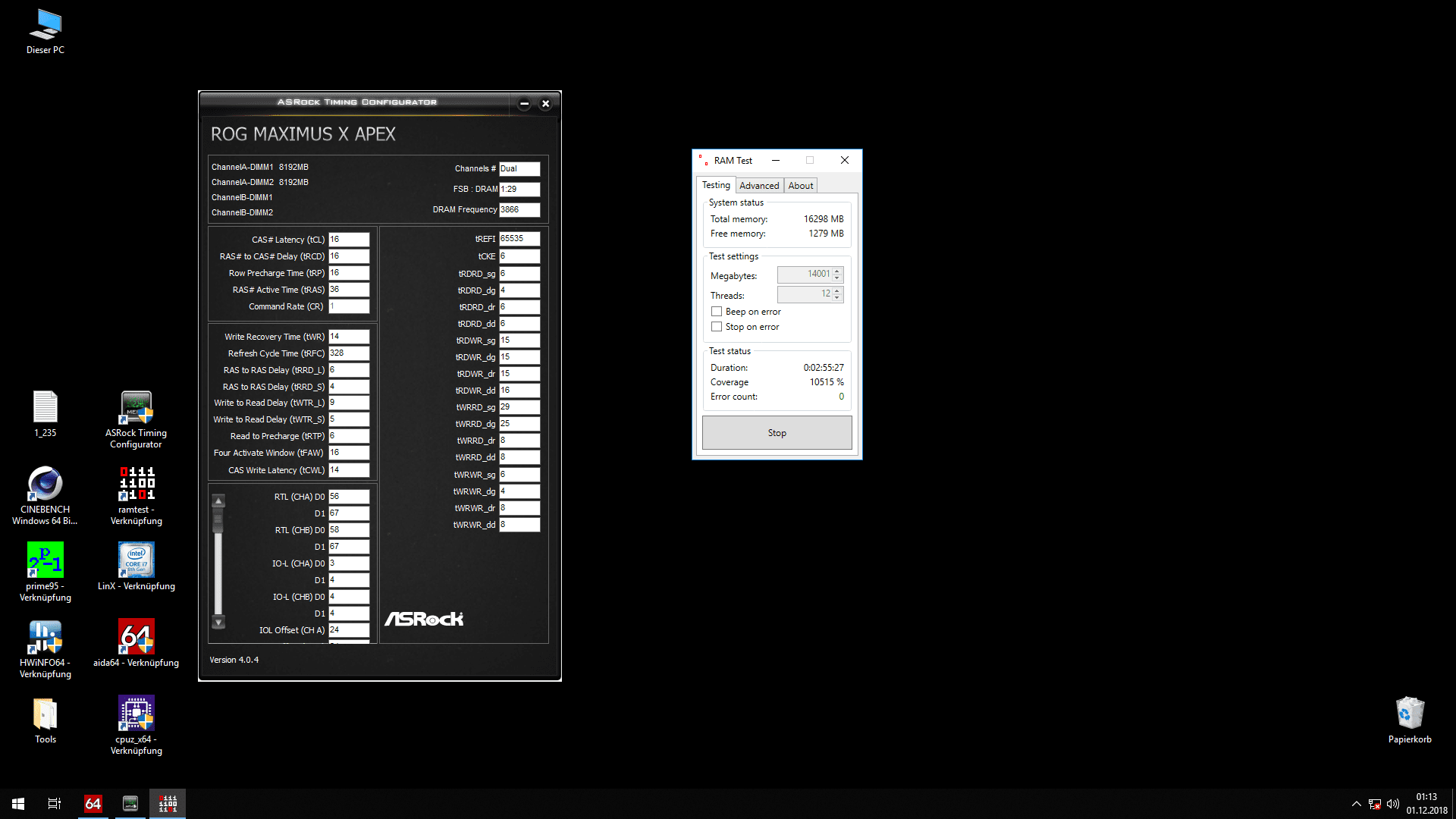Click the DRAM Frequency field

519,210
